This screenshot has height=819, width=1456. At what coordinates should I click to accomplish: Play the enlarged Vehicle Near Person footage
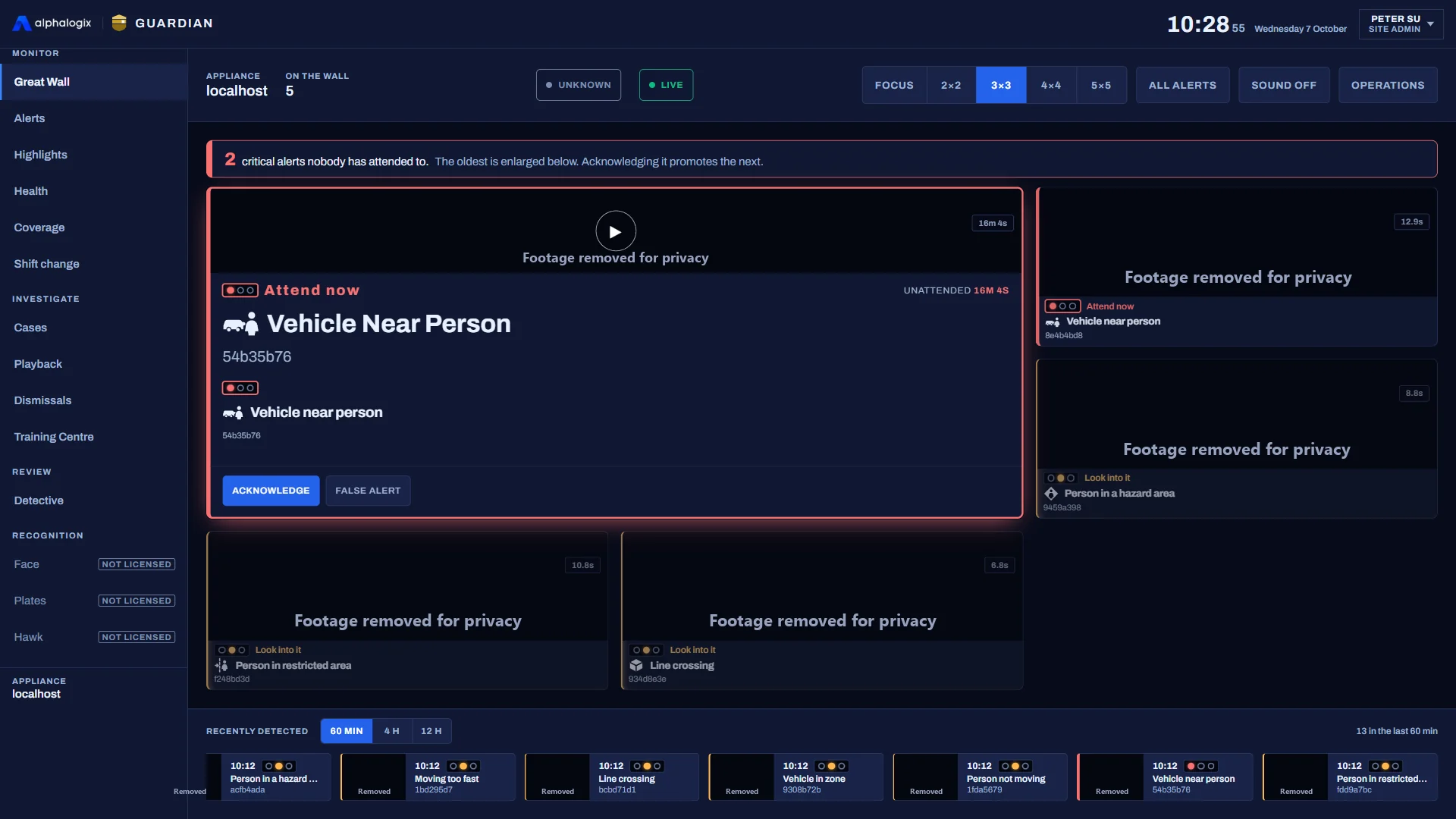tap(615, 231)
